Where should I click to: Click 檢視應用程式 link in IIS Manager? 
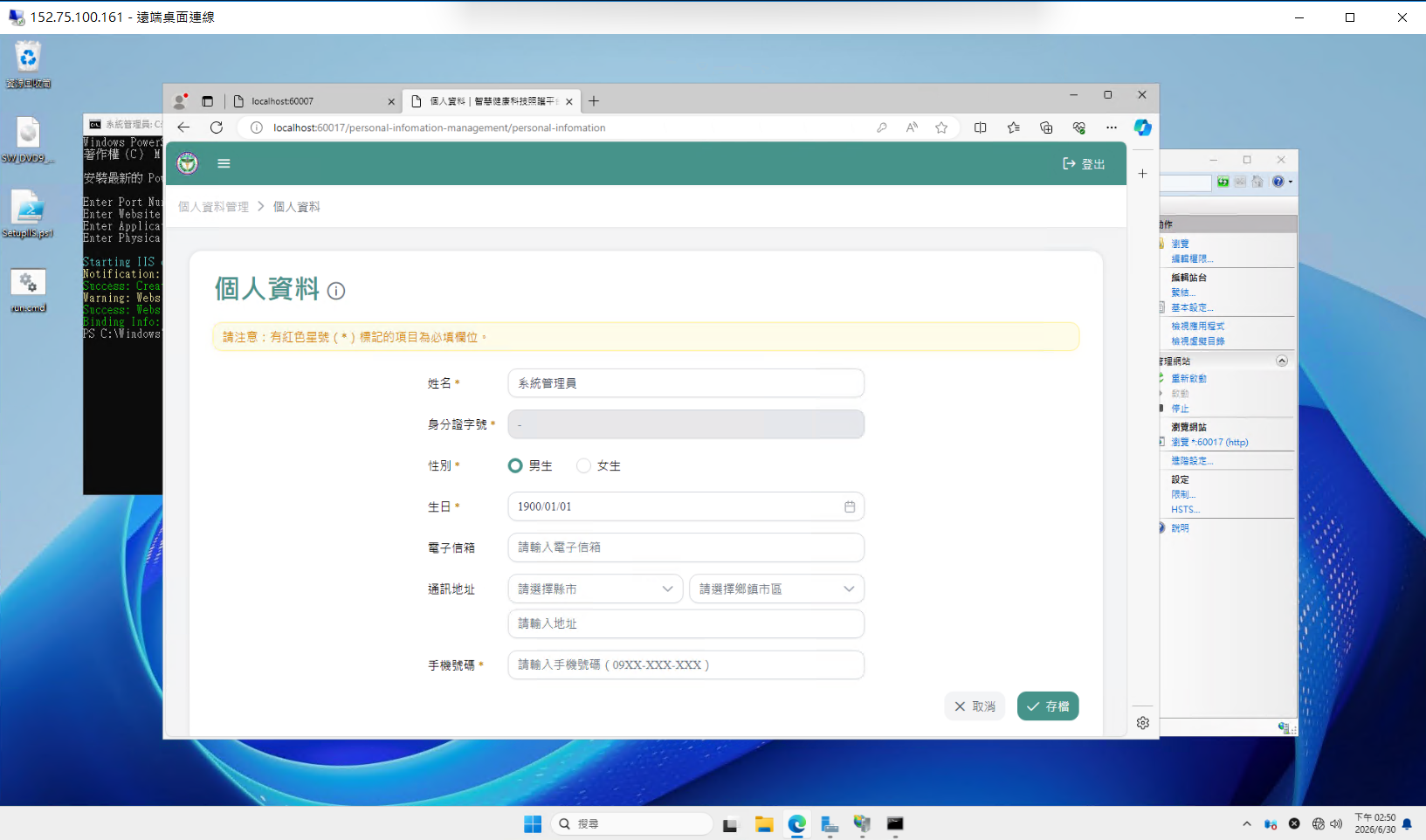click(1198, 327)
